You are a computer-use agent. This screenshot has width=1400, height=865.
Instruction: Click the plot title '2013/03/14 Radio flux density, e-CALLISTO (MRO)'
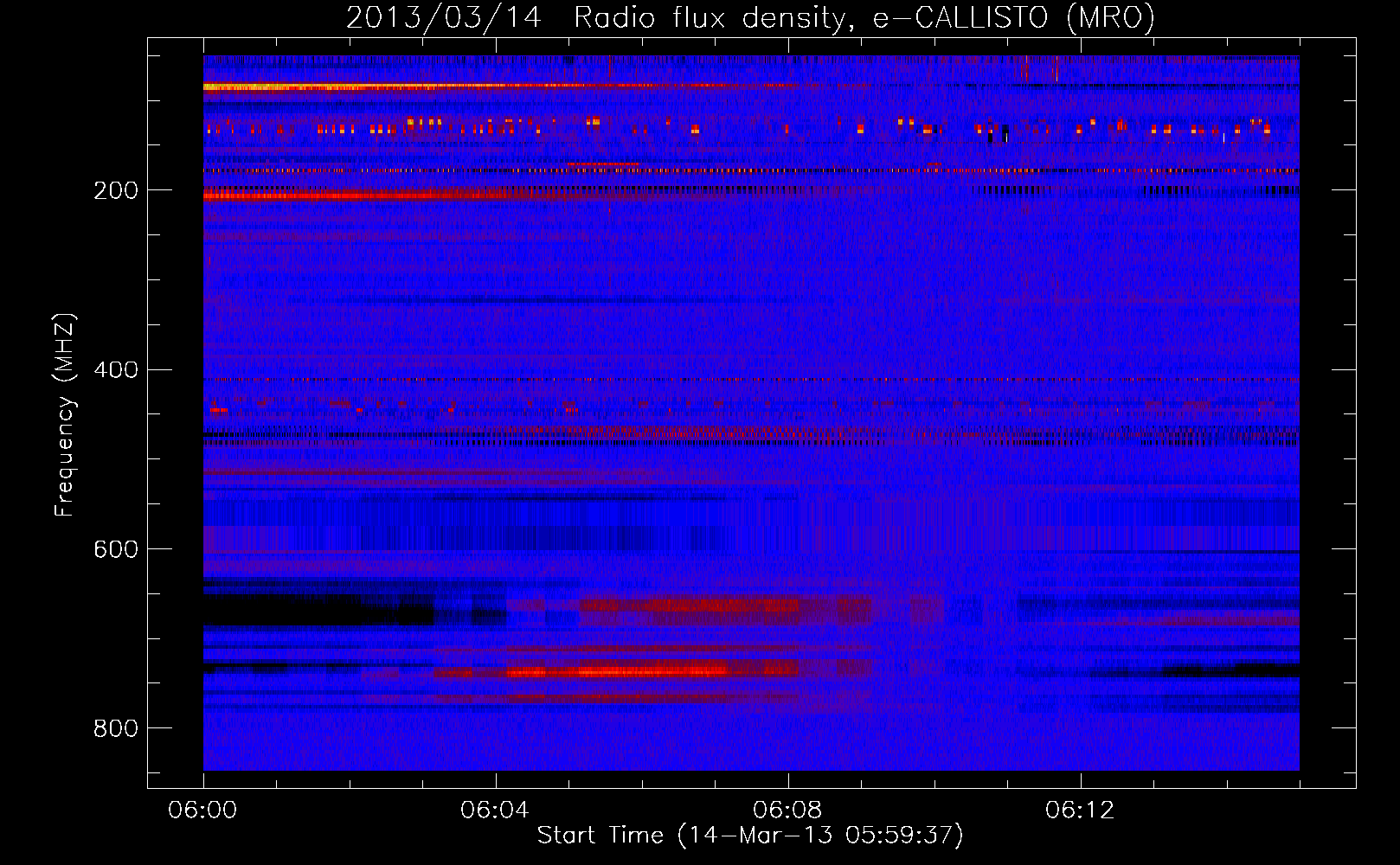coord(750,18)
